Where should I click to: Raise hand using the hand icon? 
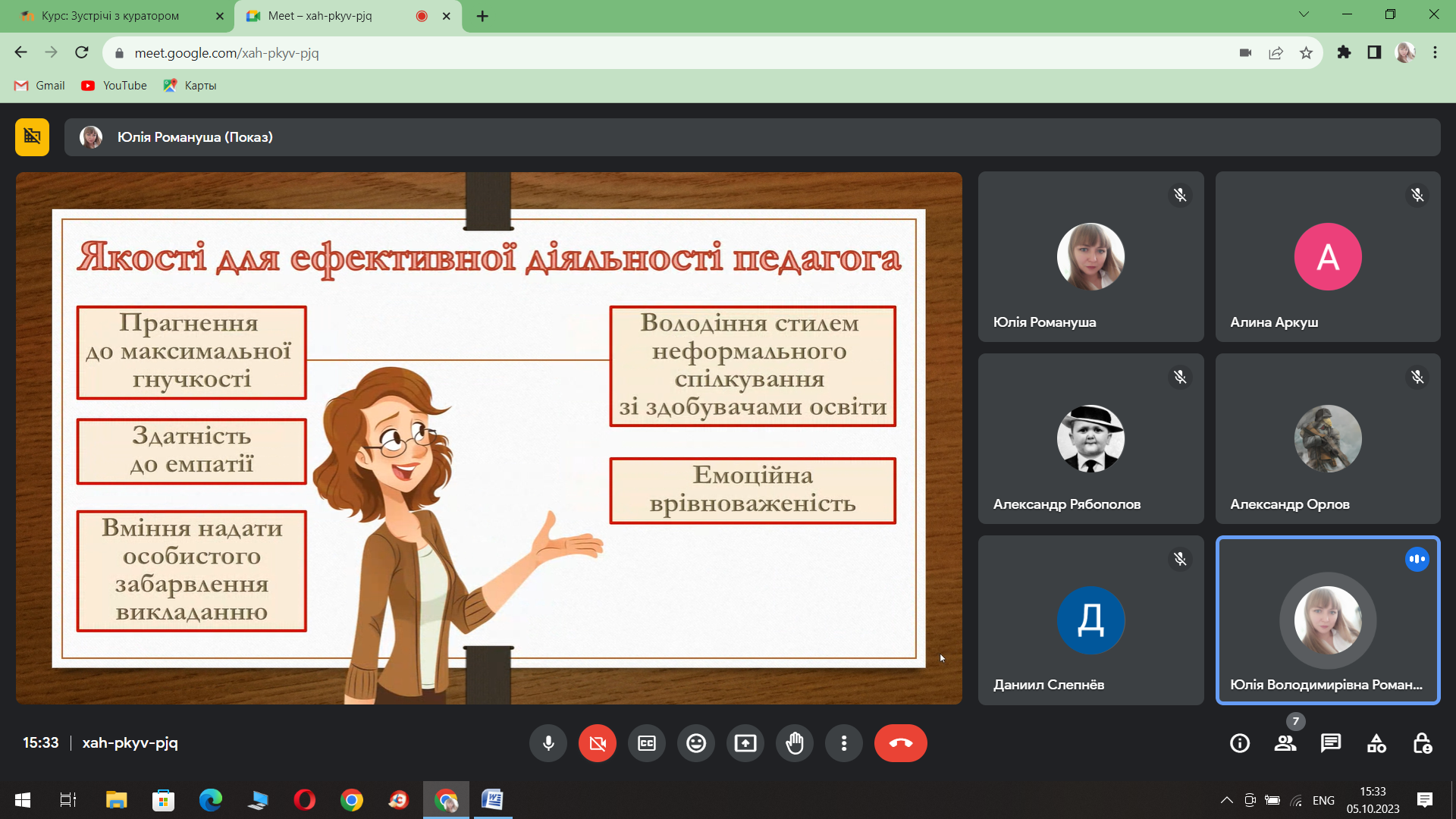(795, 743)
